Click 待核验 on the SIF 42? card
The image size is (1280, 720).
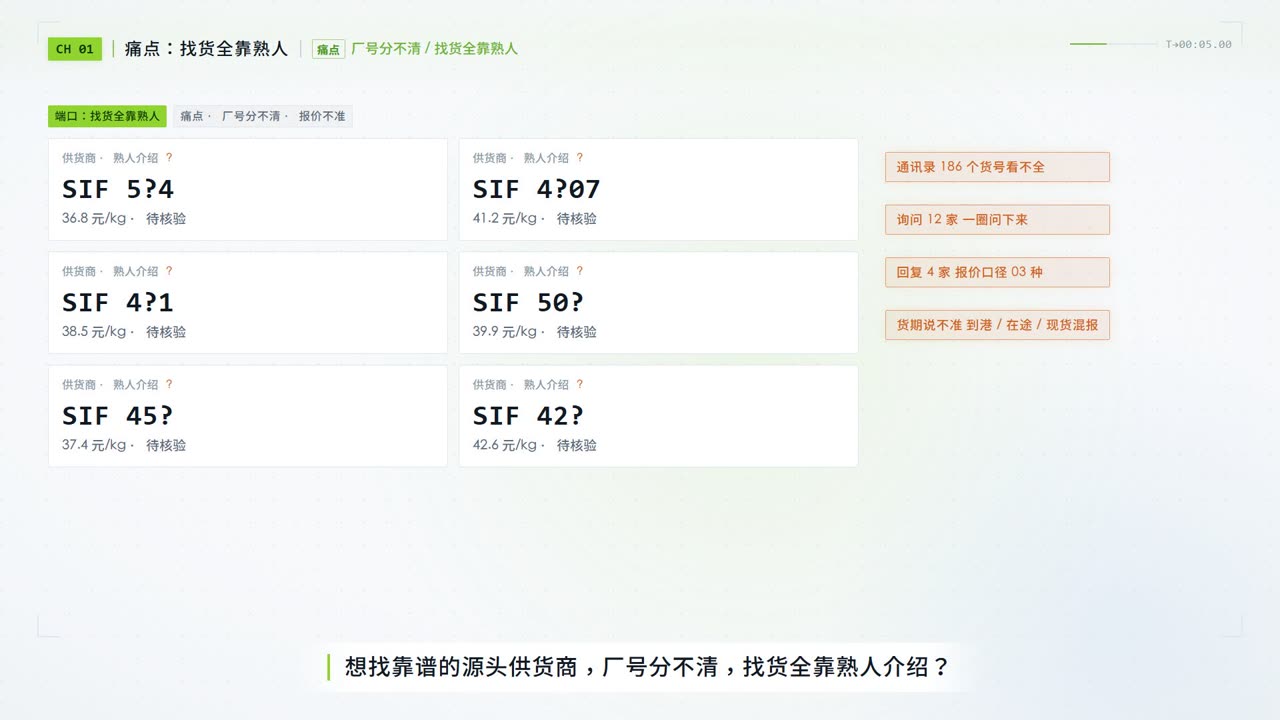(x=577, y=445)
